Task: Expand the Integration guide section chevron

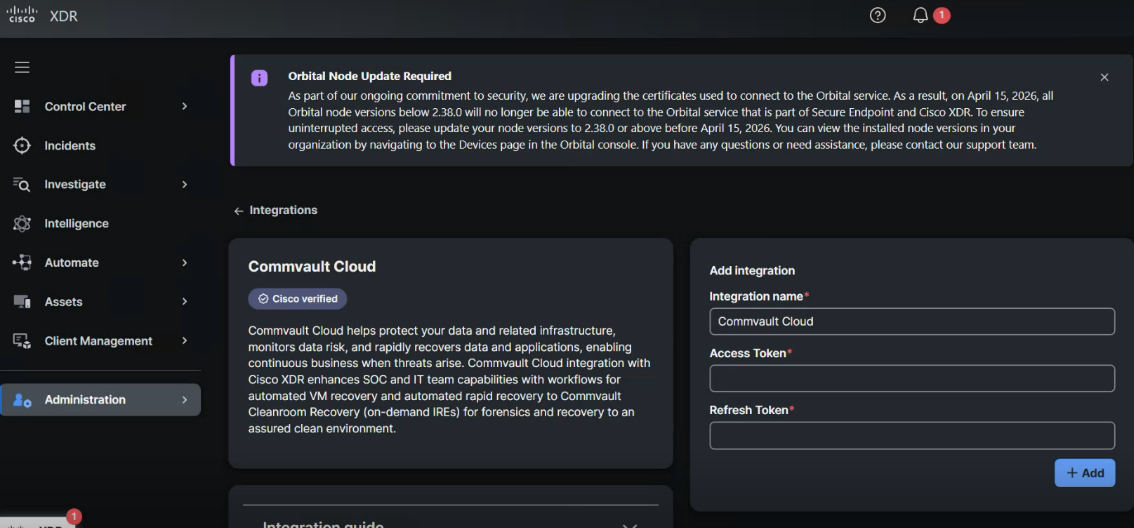Action: coord(630,526)
